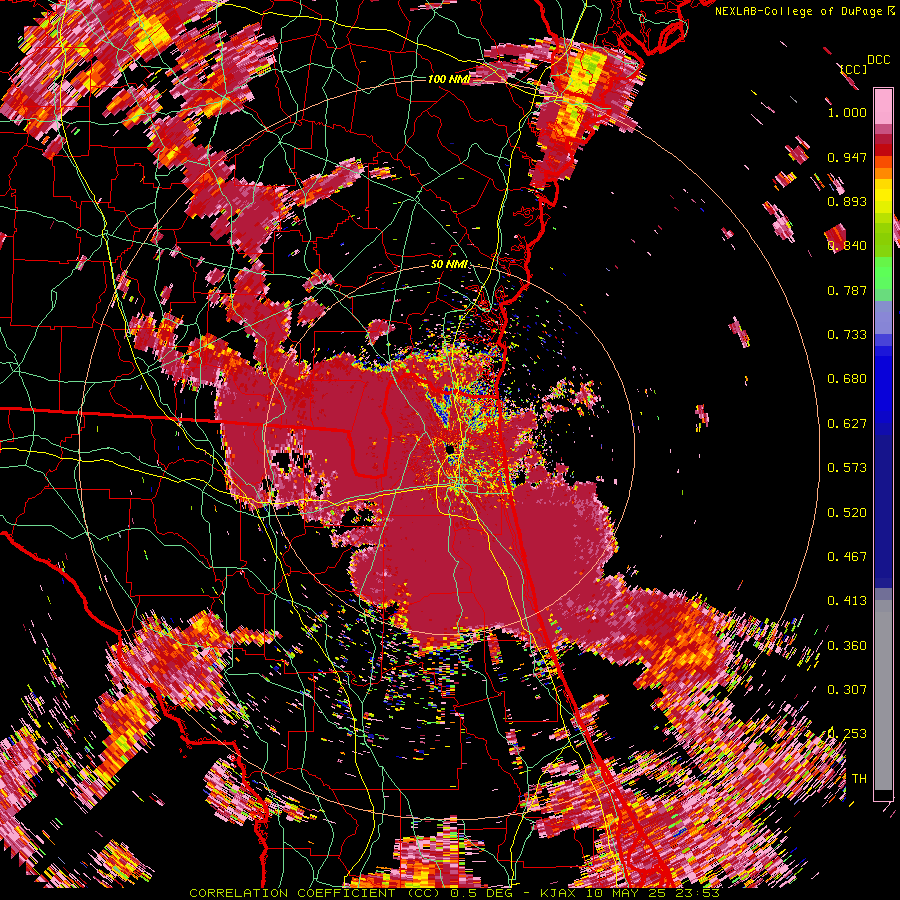Click the [CC] label above the color scale
Screen dimensions: 900x900
point(854,69)
